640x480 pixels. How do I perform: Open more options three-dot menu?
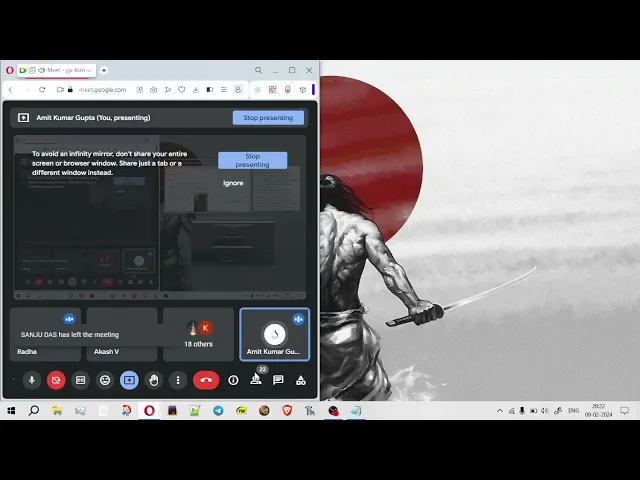pyautogui.click(x=178, y=380)
